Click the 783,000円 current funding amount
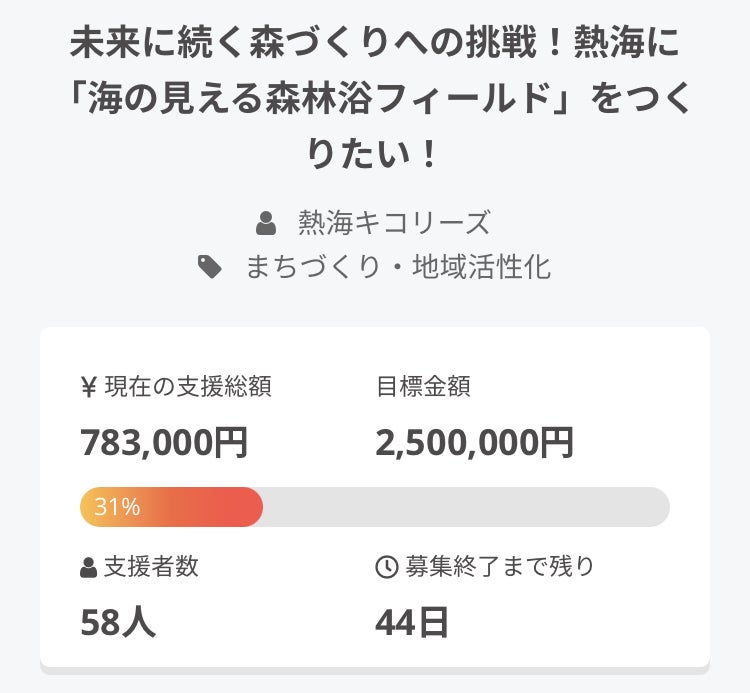The image size is (750, 693). coord(164,441)
